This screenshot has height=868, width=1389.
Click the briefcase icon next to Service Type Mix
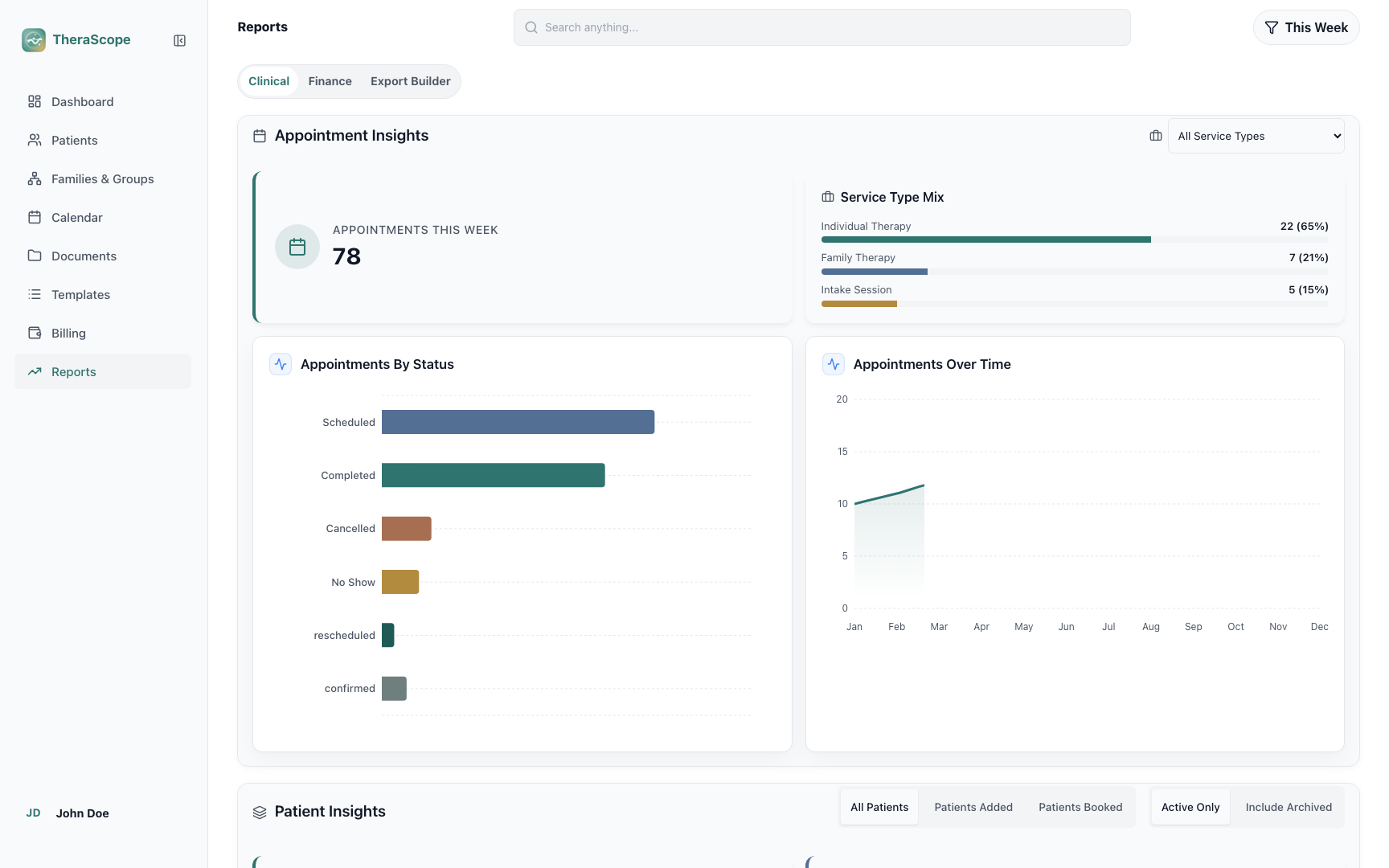point(828,197)
